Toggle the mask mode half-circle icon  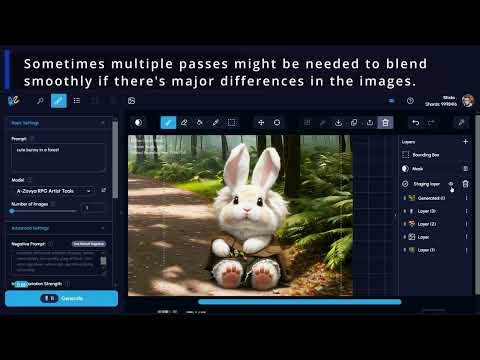pos(138,123)
